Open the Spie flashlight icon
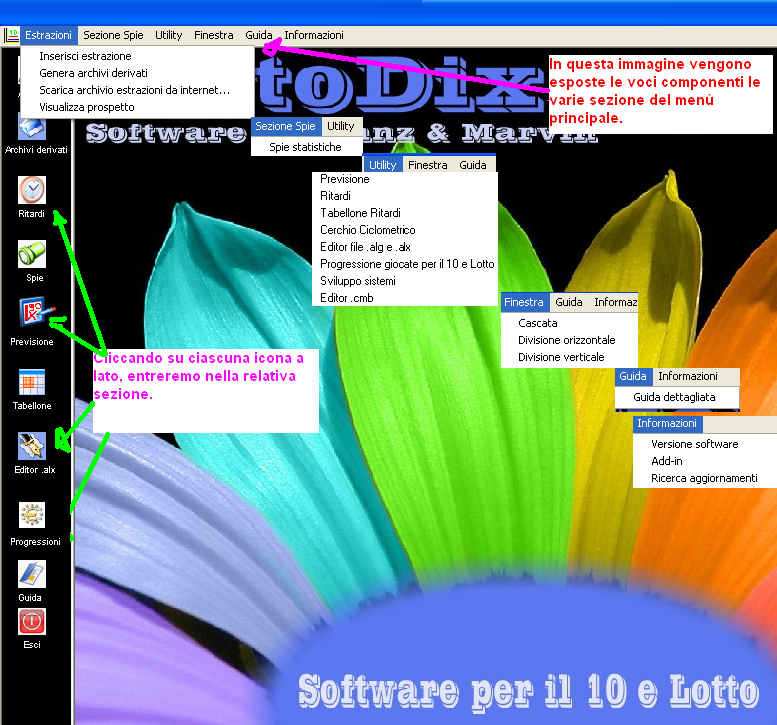Screen dimensions: 777x725 [x=32, y=254]
